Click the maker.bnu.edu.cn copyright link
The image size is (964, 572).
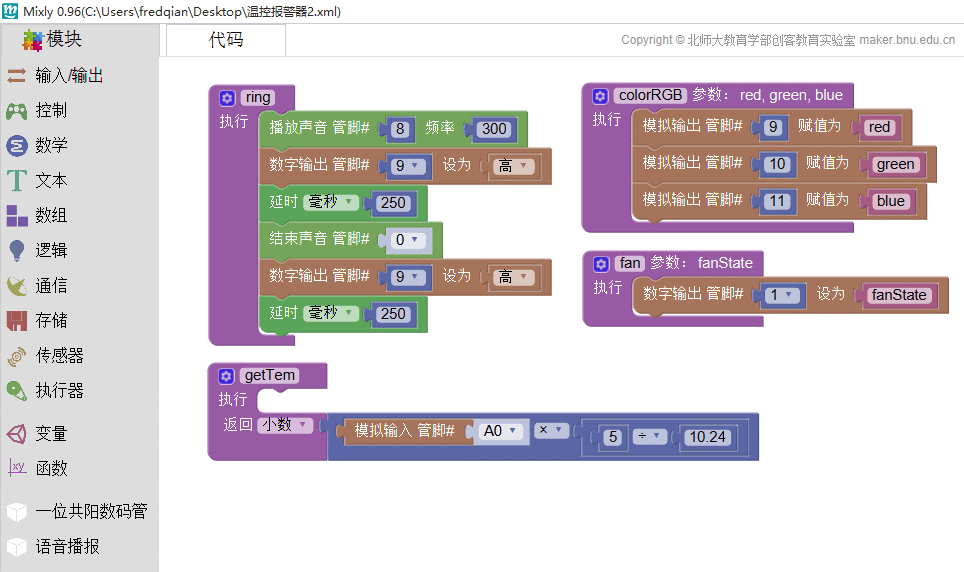click(907, 40)
